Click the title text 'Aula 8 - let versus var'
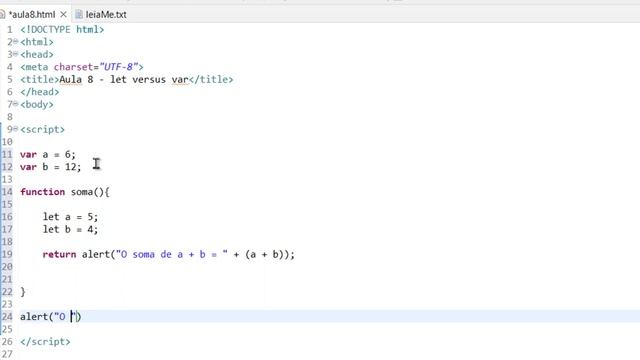The height and width of the screenshot is (360, 640). click(x=124, y=79)
